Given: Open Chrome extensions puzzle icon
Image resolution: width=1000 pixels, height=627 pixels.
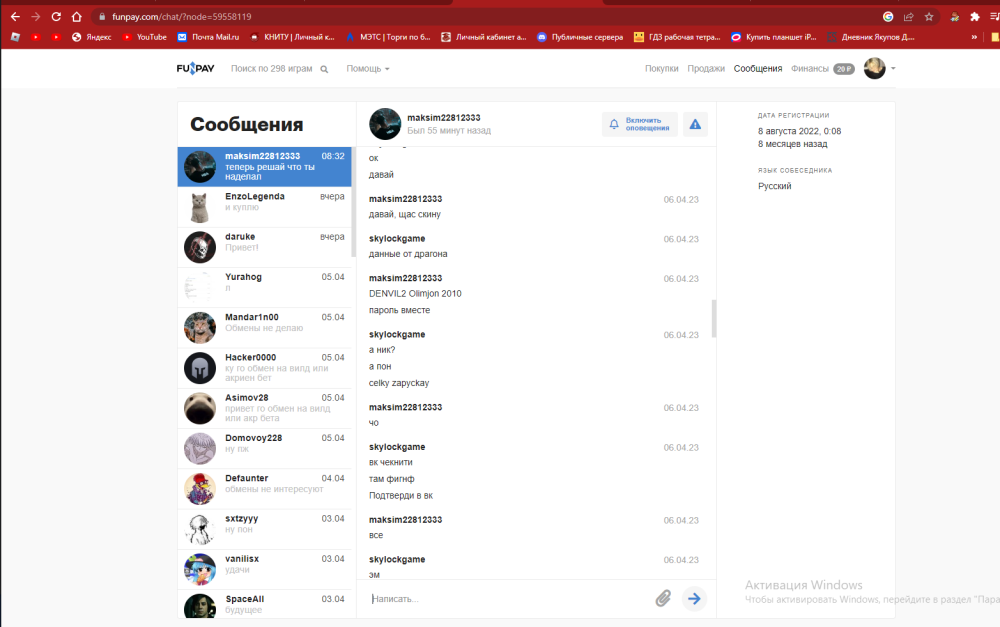Looking at the screenshot, I should [974, 17].
